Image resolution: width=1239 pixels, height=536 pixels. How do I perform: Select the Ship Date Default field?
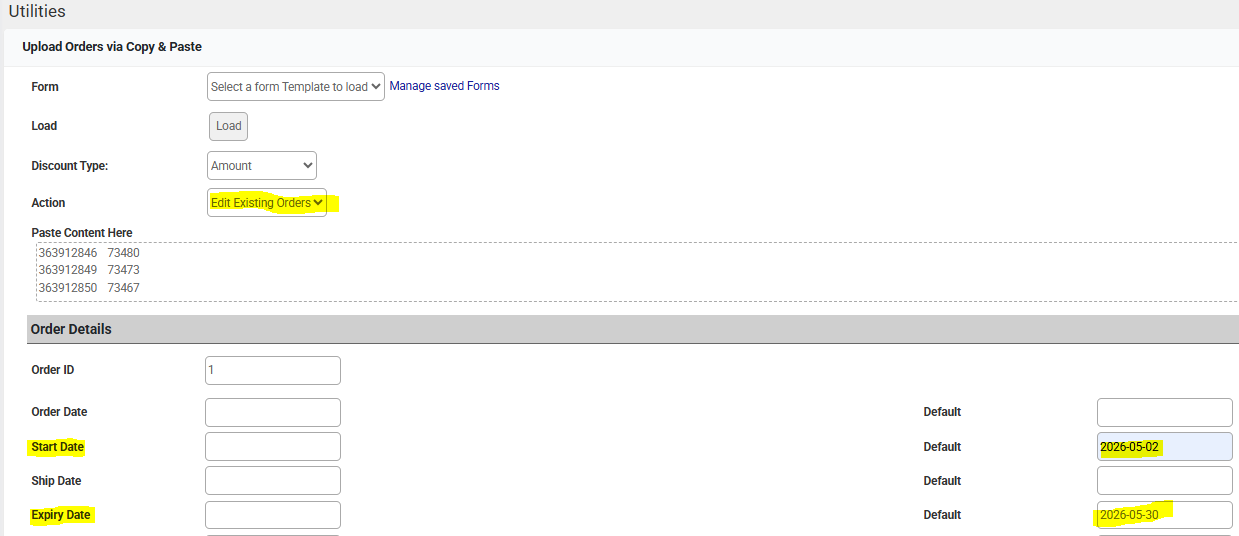click(1164, 481)
